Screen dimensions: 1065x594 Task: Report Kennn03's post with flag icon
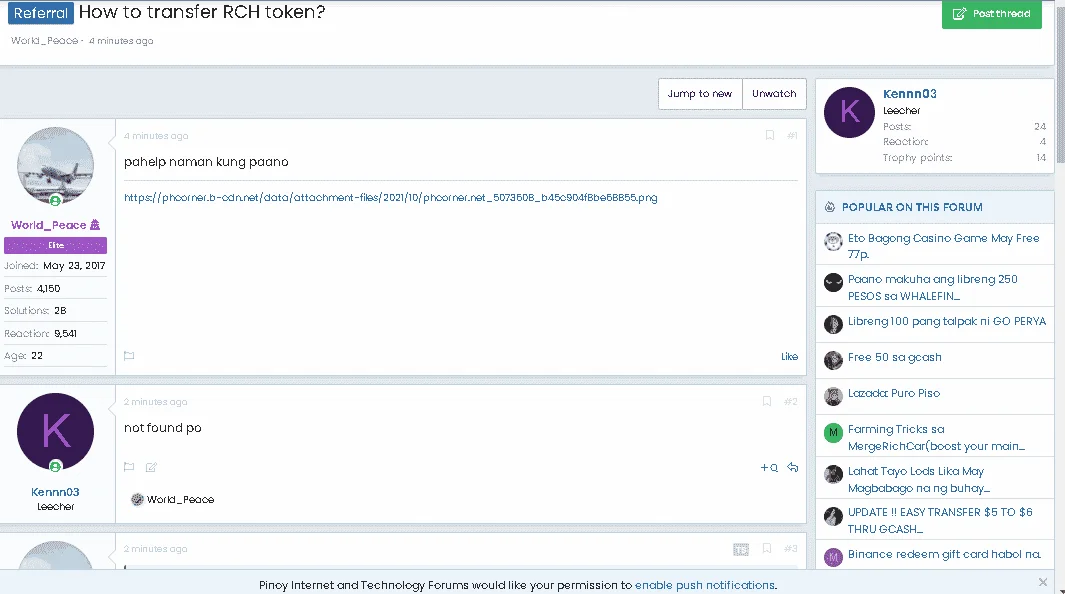[129, 467]
